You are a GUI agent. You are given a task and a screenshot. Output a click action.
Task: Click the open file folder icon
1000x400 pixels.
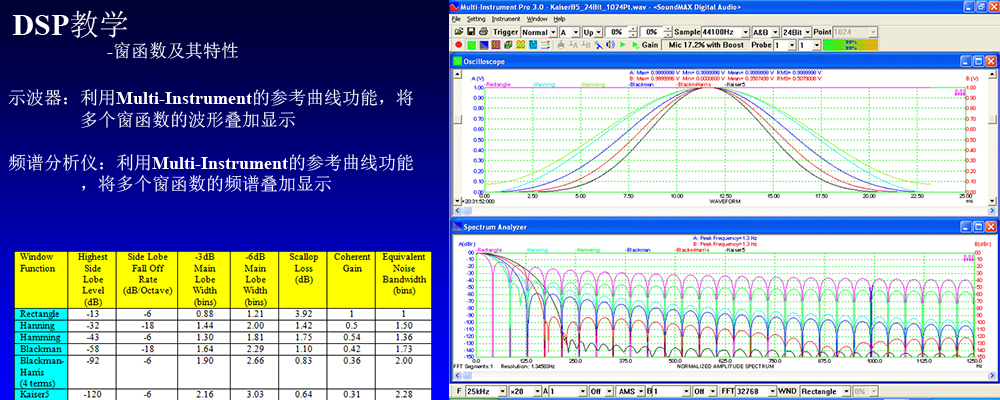459,32
